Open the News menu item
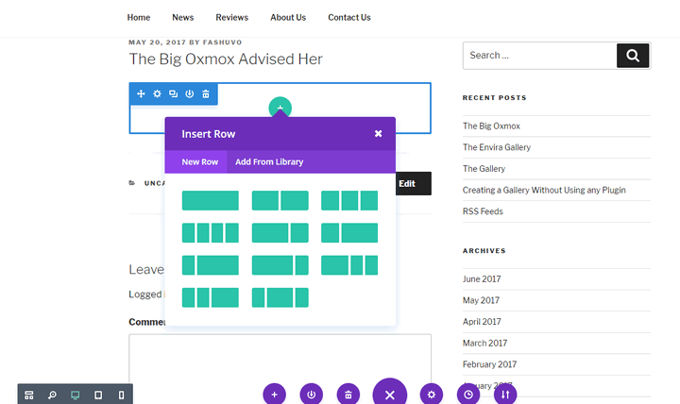 click(183, 17)
